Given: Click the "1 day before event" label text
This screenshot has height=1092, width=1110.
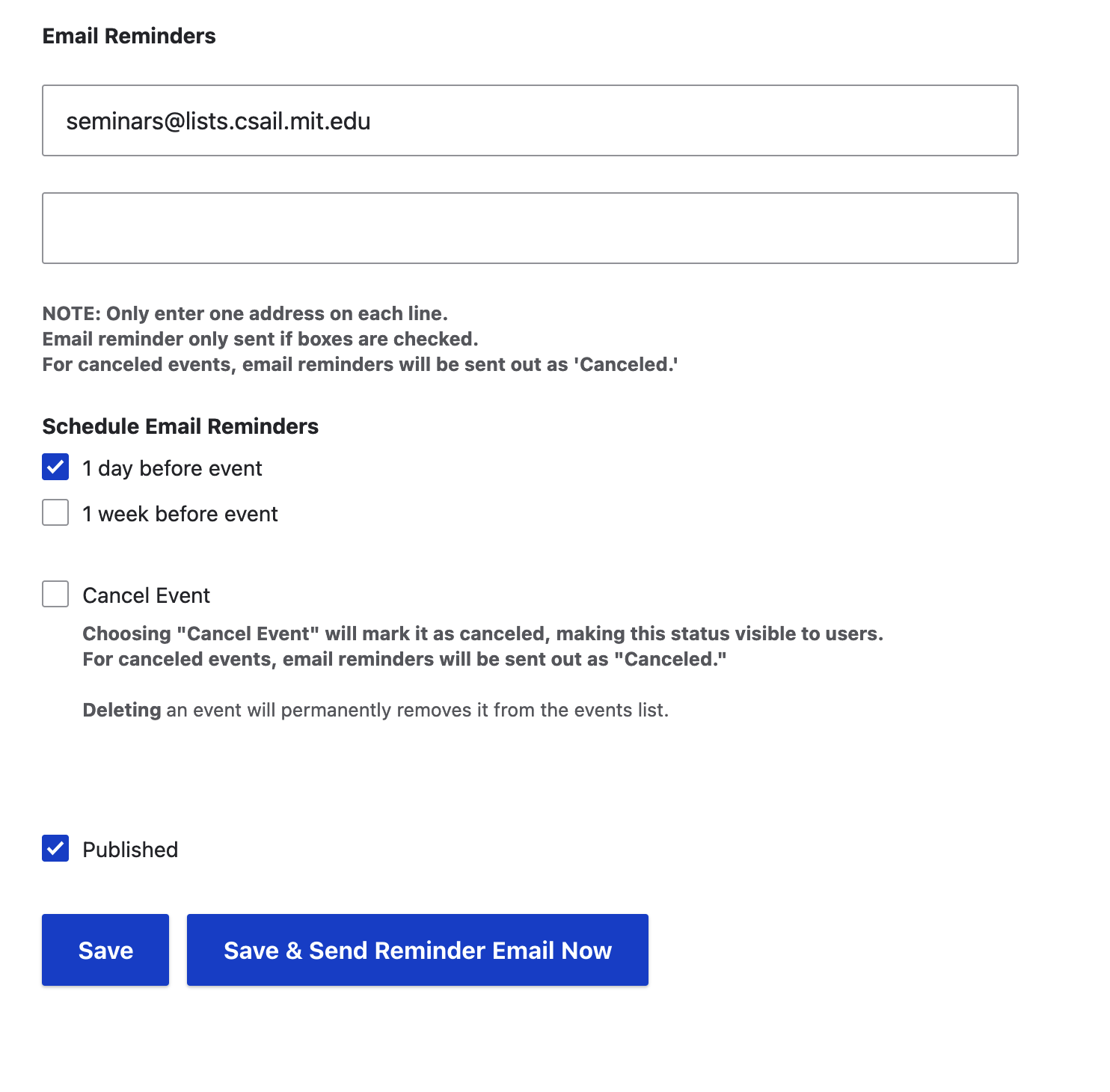Looking at the screenshot, I should 172,469.
